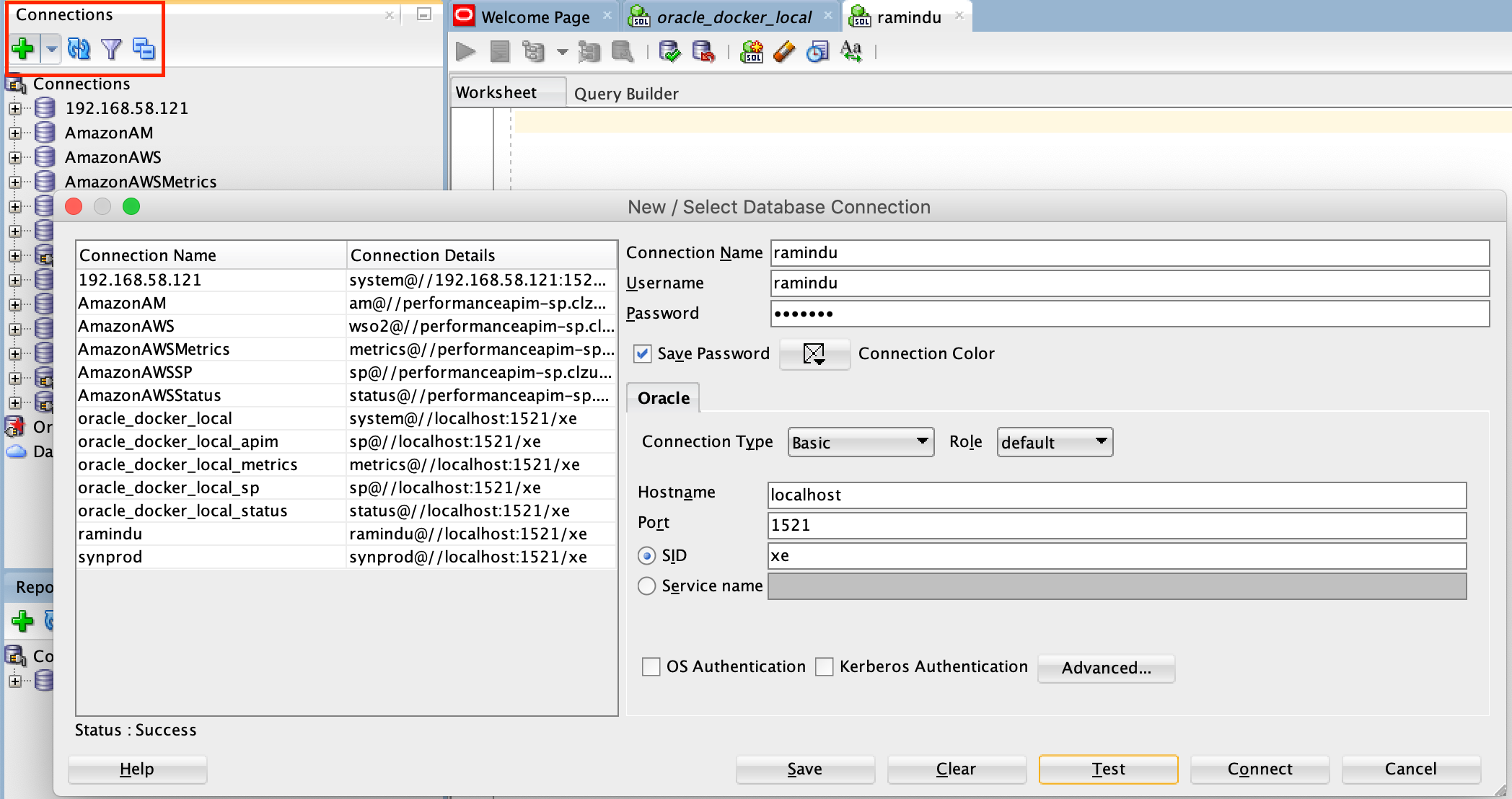
Task: Click the Run Statement play icon
Action: [466, 52]
